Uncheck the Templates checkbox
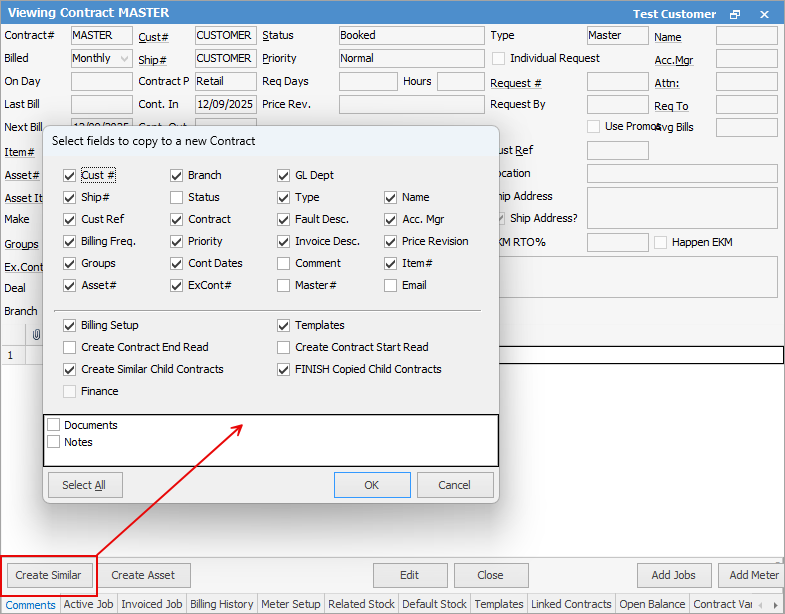785x614 pixels. pos(283,326)
